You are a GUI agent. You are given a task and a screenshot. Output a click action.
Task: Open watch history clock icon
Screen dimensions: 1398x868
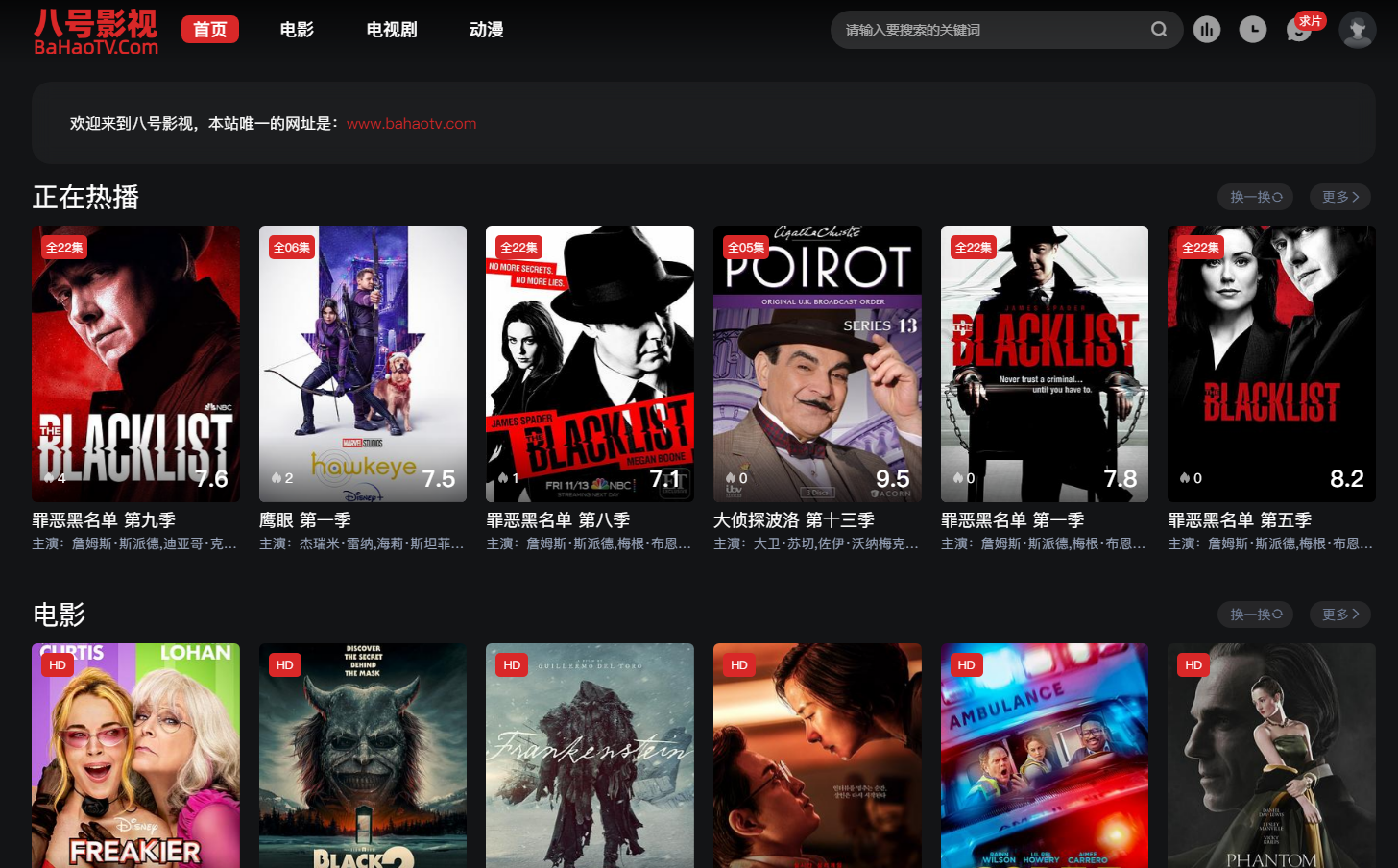tap(1253, 30)
